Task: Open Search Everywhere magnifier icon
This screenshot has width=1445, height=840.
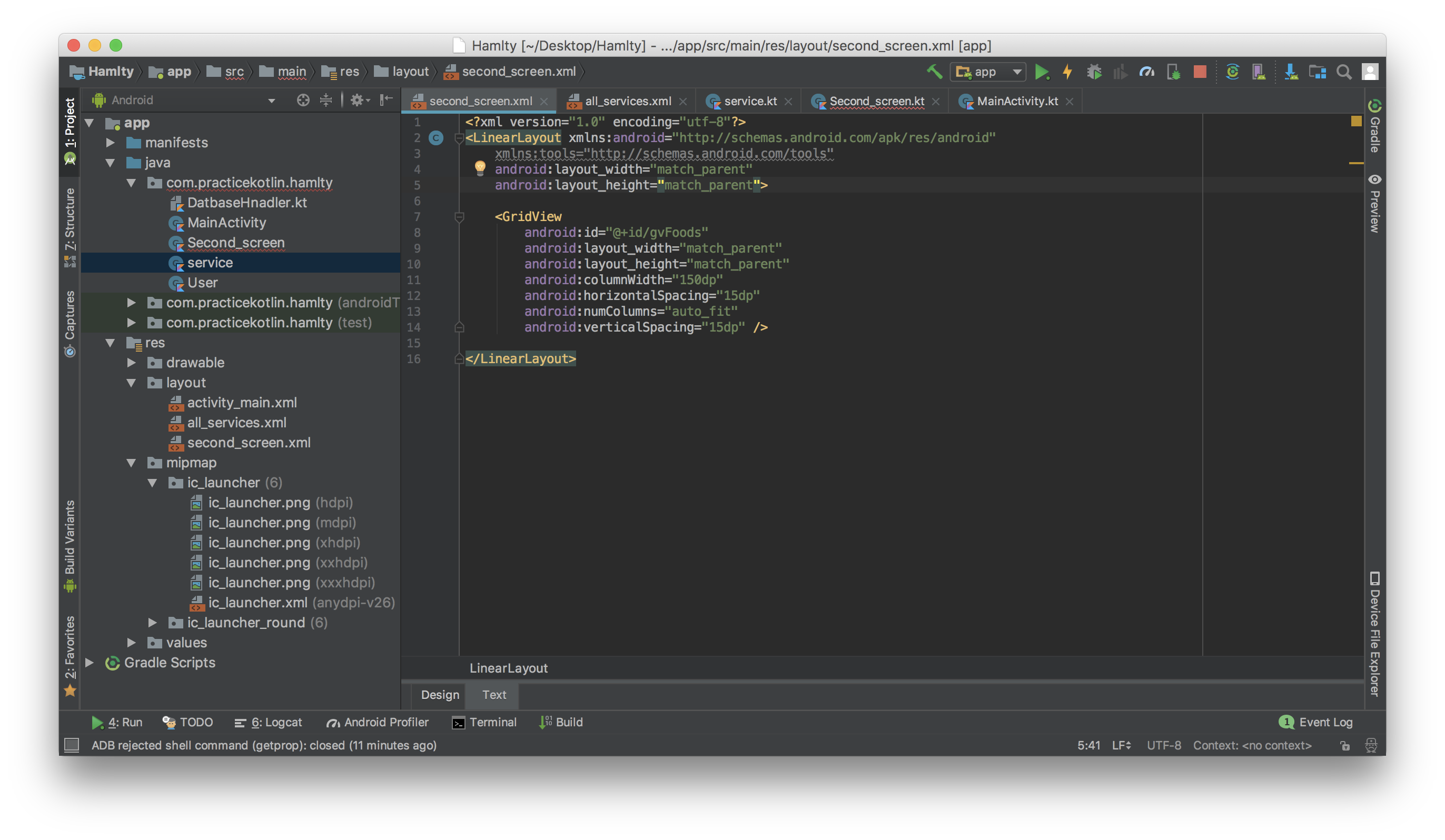Action: point(1343,72)
